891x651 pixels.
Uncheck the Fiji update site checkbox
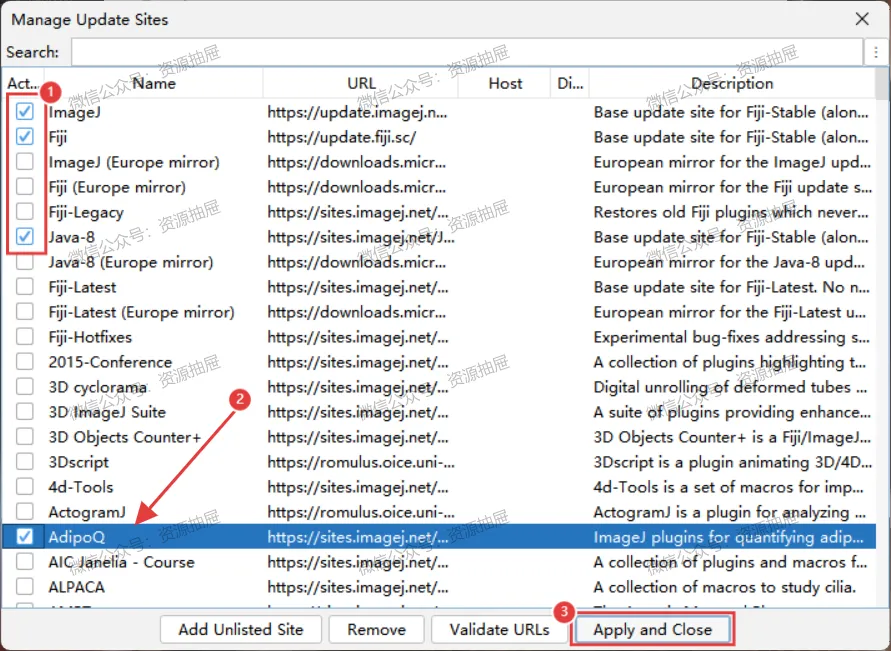coord(24,137)
